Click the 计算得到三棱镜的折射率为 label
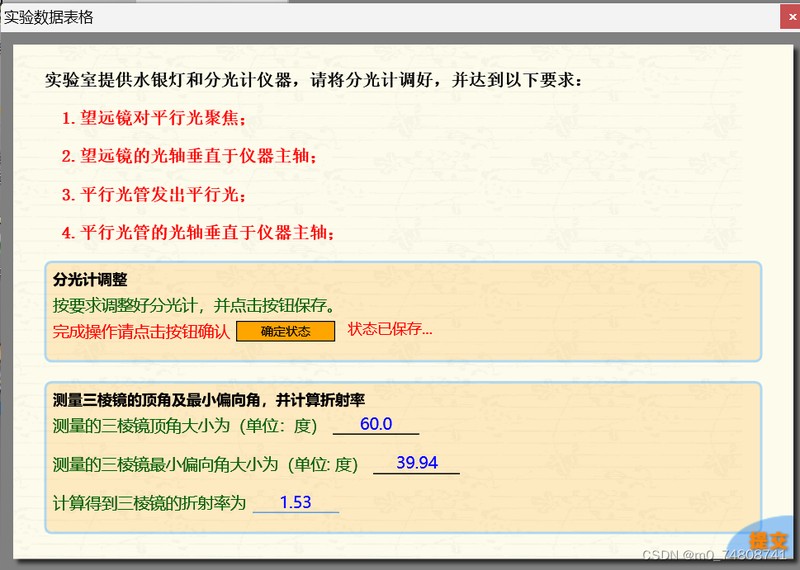 (149, 503)
